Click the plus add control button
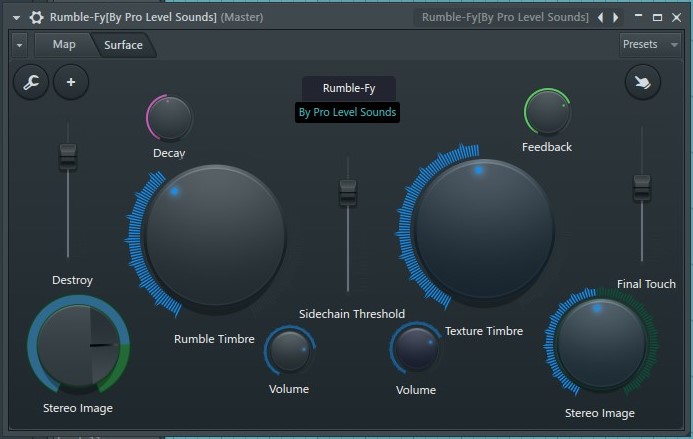The height and width of the screenshot is (439, 693). [x=71, y=82]
